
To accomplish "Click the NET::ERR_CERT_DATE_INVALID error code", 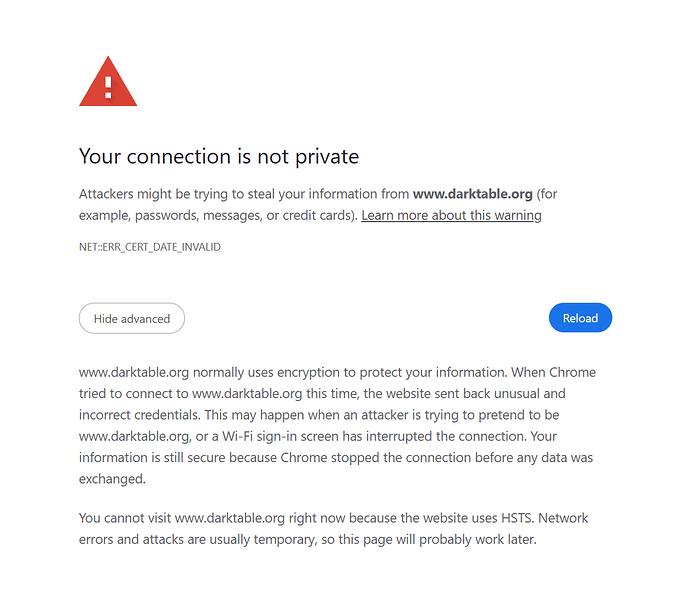I will pyautogui.click(x=150, y=247).
